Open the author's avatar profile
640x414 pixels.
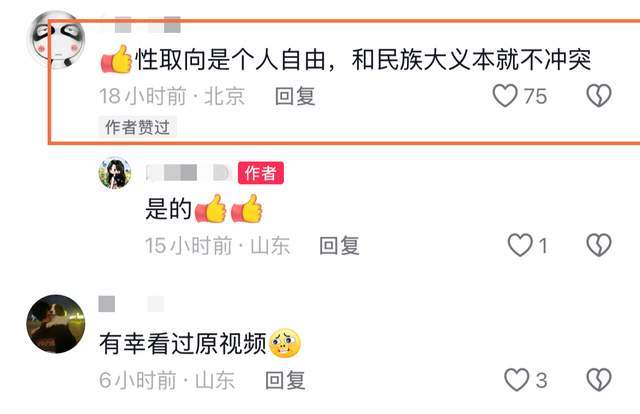(115, 173)
